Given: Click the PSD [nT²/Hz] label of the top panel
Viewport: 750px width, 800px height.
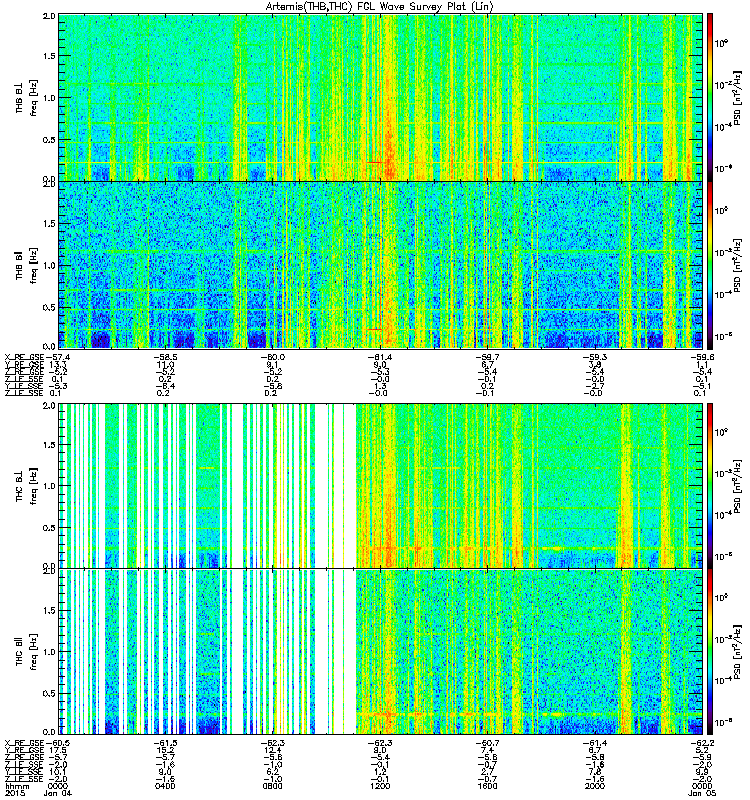Looking at the screenshot, I should [737, 98].
